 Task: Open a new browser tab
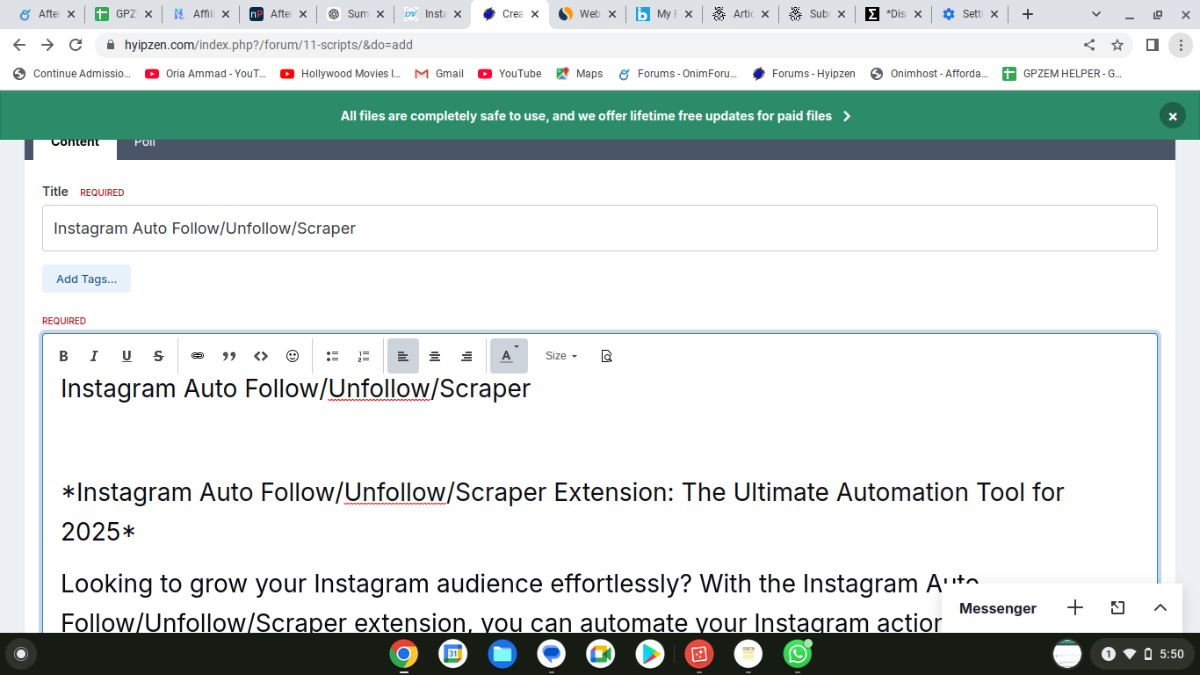(x=1027, y=14)
